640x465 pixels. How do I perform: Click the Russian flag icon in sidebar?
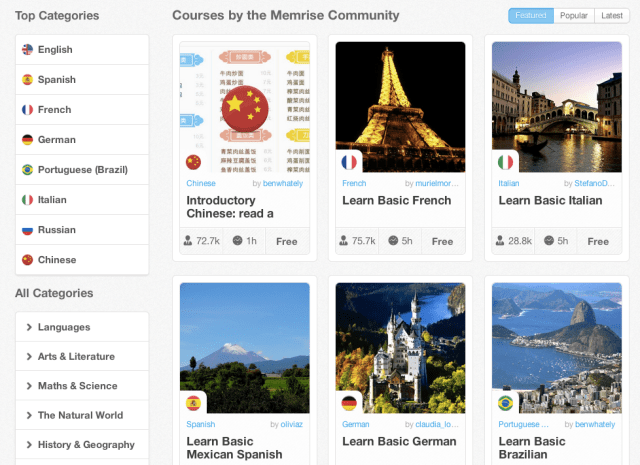[27, 230]
